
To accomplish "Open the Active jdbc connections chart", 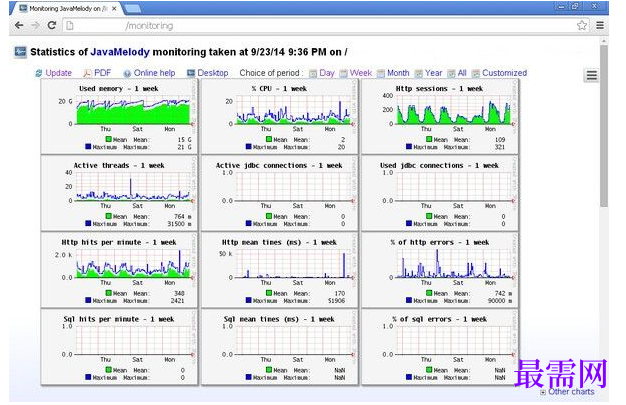I will (x=279, y=193).
